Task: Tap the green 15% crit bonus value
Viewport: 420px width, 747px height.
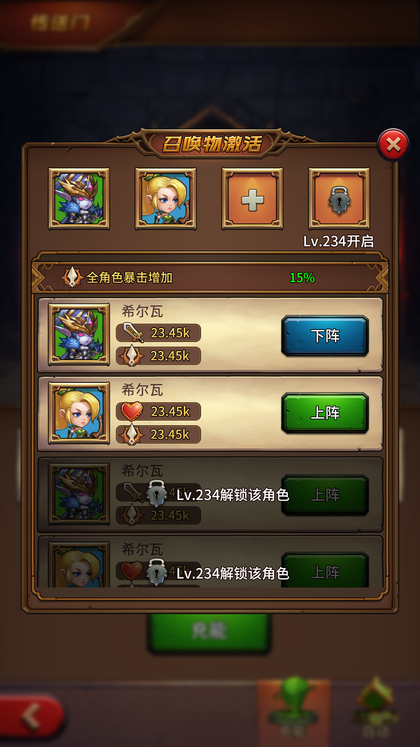Action: (302, 278)
